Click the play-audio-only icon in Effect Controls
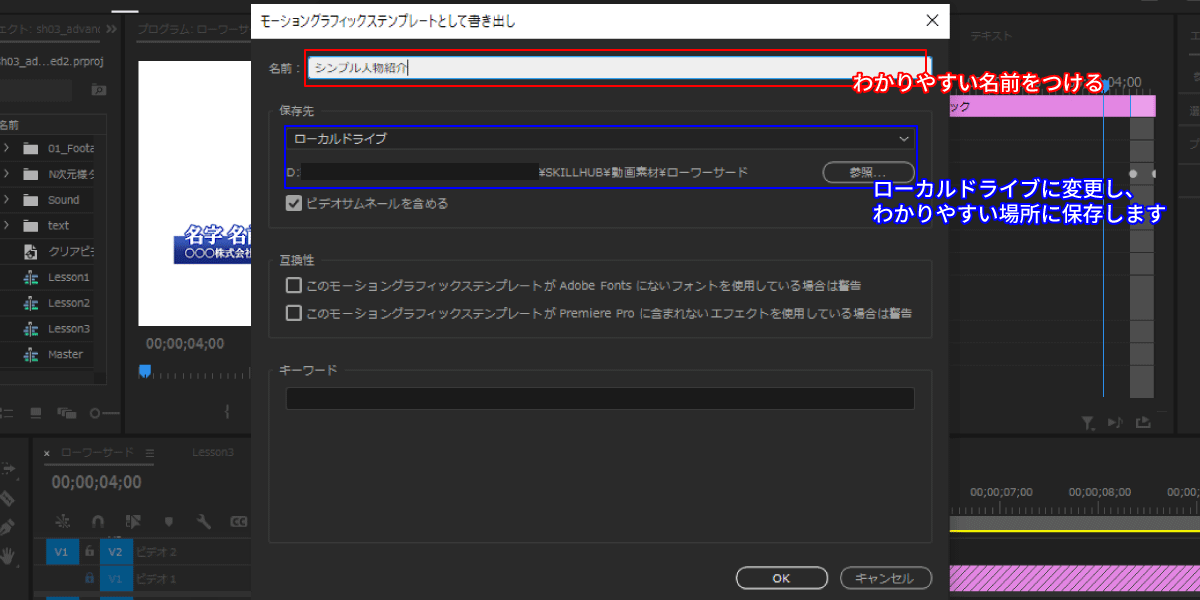 click(1117, 424)
